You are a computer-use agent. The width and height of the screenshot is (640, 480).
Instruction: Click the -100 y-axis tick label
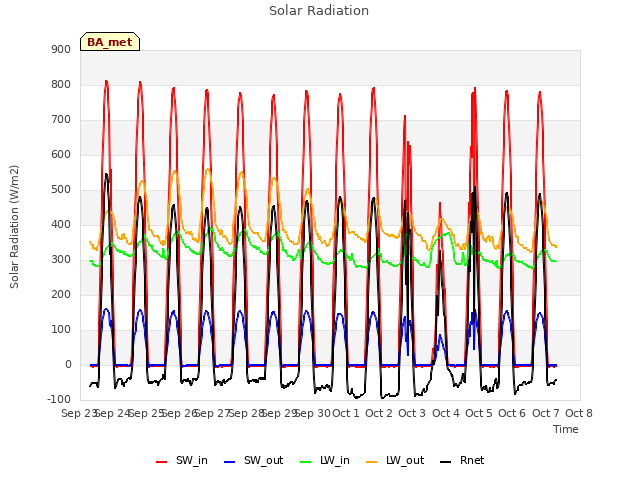[59, 399]
